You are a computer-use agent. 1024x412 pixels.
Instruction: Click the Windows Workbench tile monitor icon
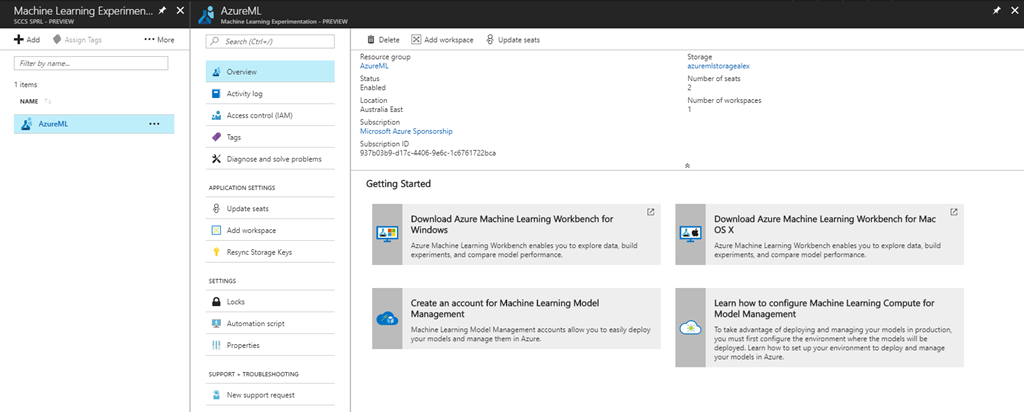click(x=387, y=234)
